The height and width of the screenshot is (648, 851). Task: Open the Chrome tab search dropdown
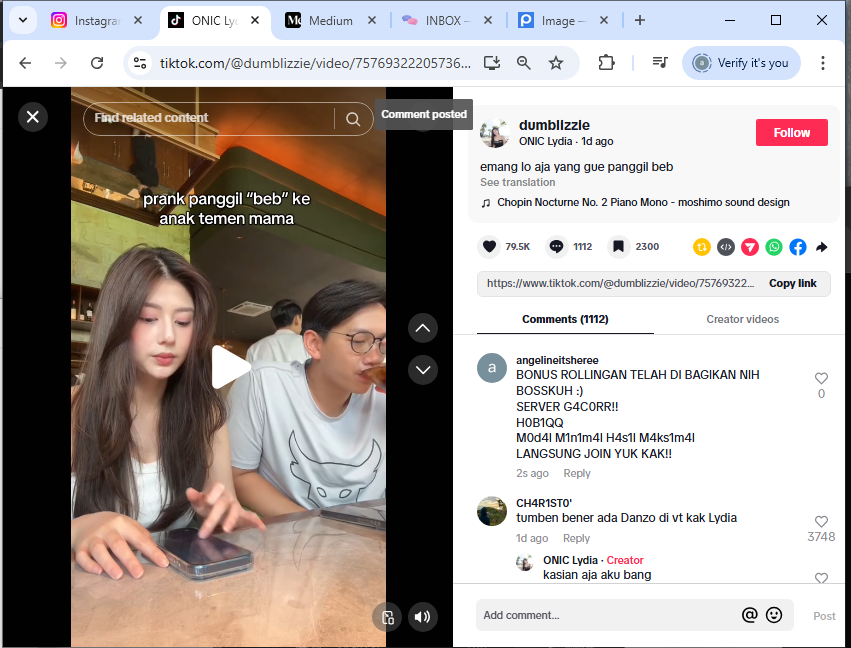pyautogui.click(x=23, y=21)
